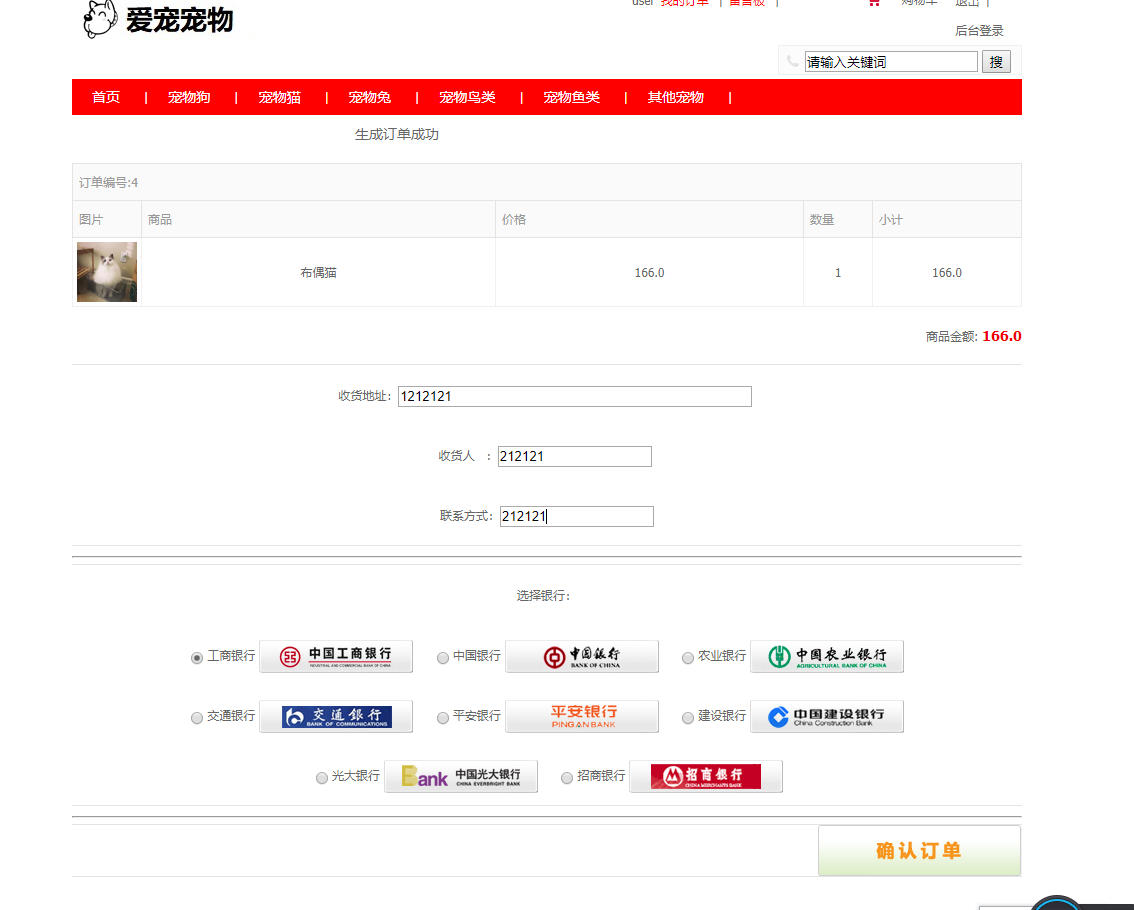Image resolution: width=1134 pixels, height=910 pixels.
Task: Click the 确认订单 confirm order button
Action: (x=918, y=849)
